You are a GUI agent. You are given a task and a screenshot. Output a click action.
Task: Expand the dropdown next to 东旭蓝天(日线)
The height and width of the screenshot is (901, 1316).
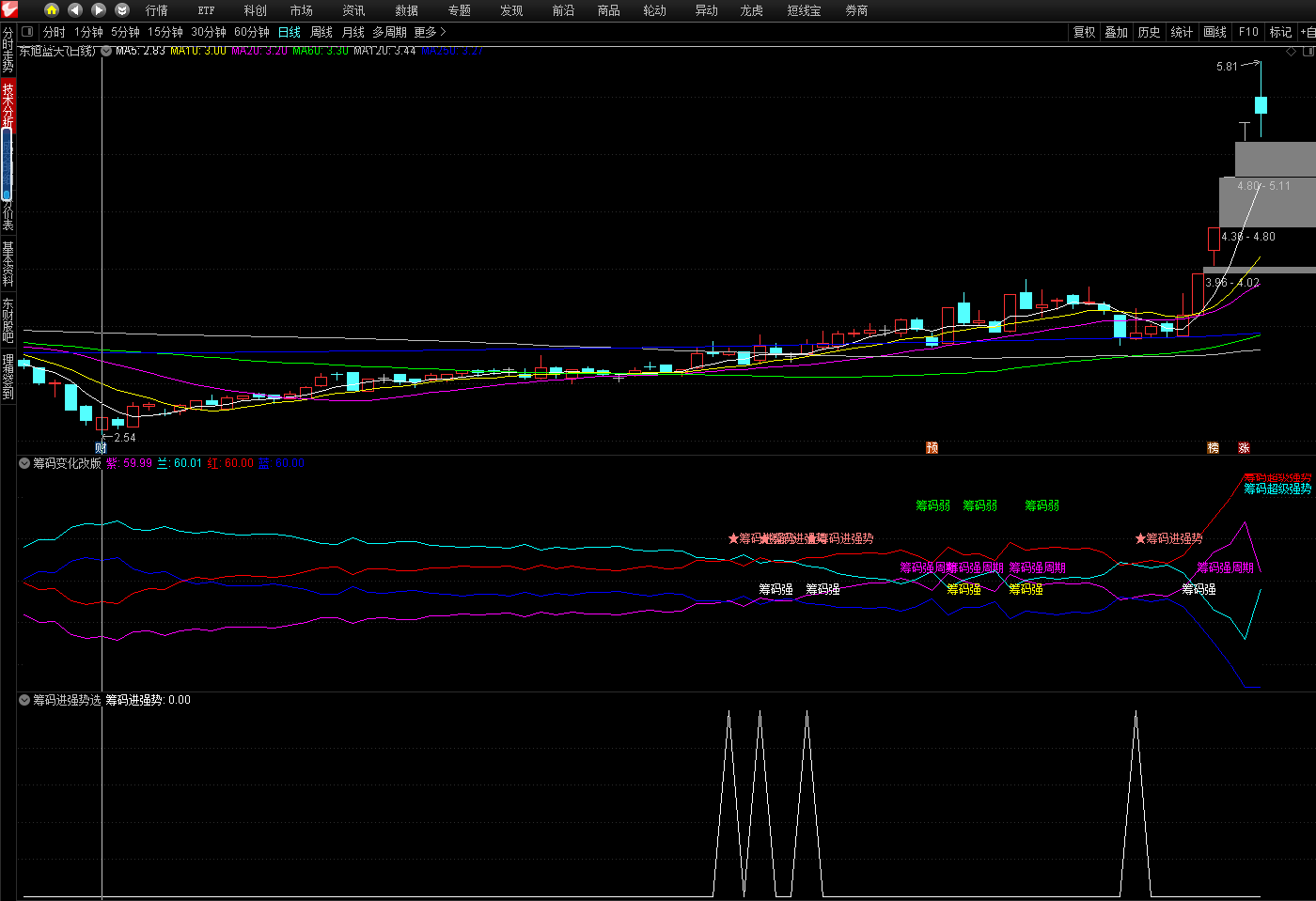(106, 51)
